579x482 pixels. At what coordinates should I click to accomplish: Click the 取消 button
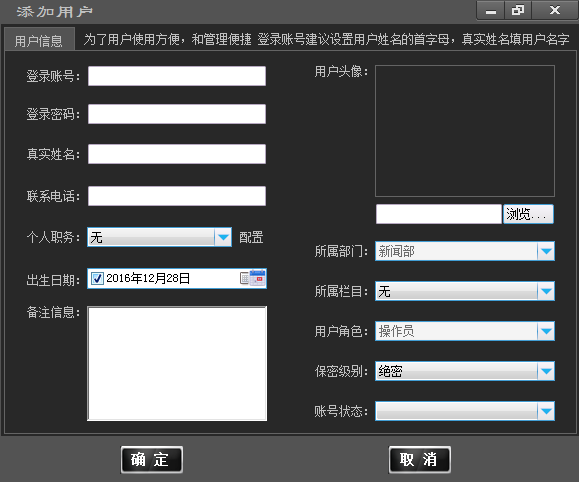(x=420, y=460)
